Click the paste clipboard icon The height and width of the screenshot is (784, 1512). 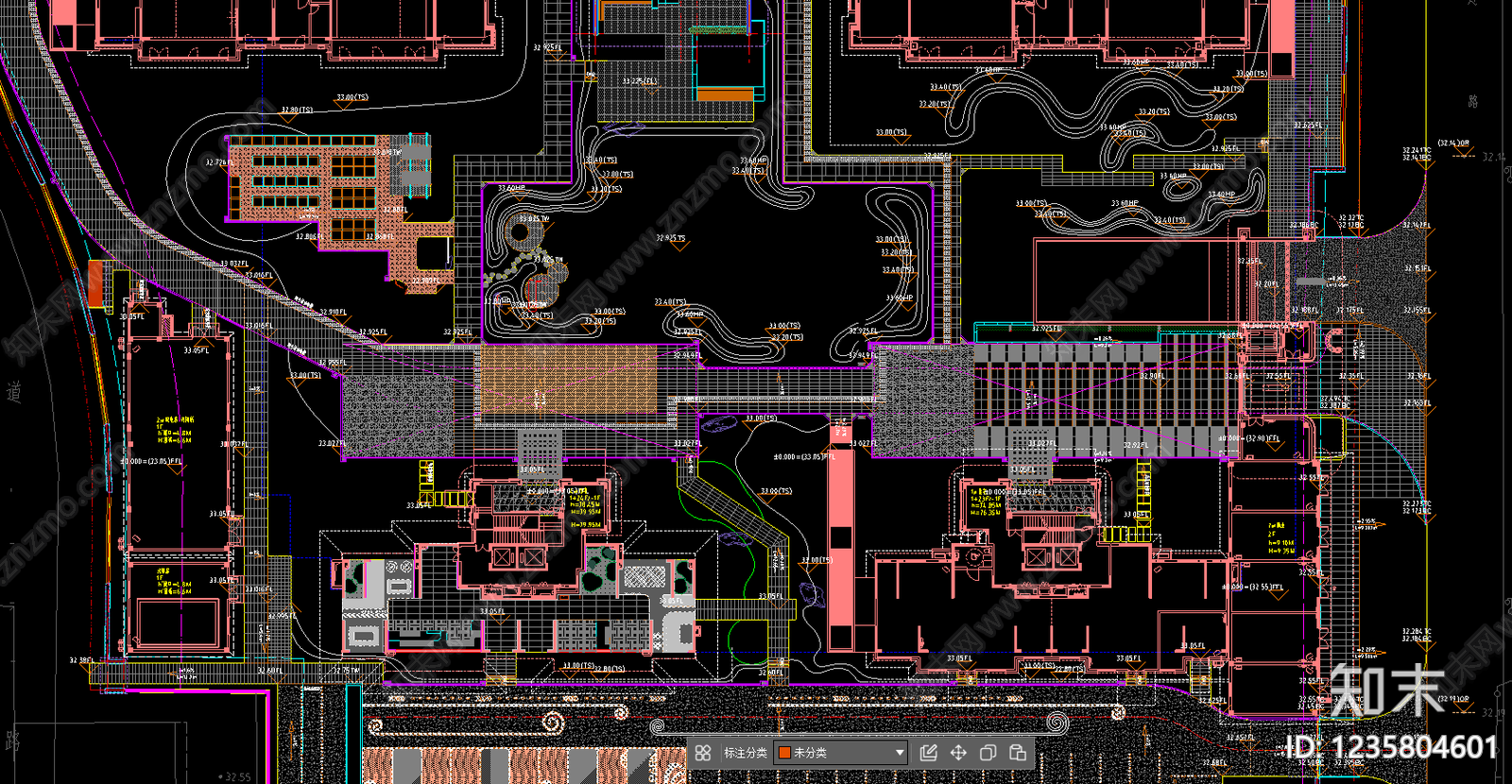1018,753
